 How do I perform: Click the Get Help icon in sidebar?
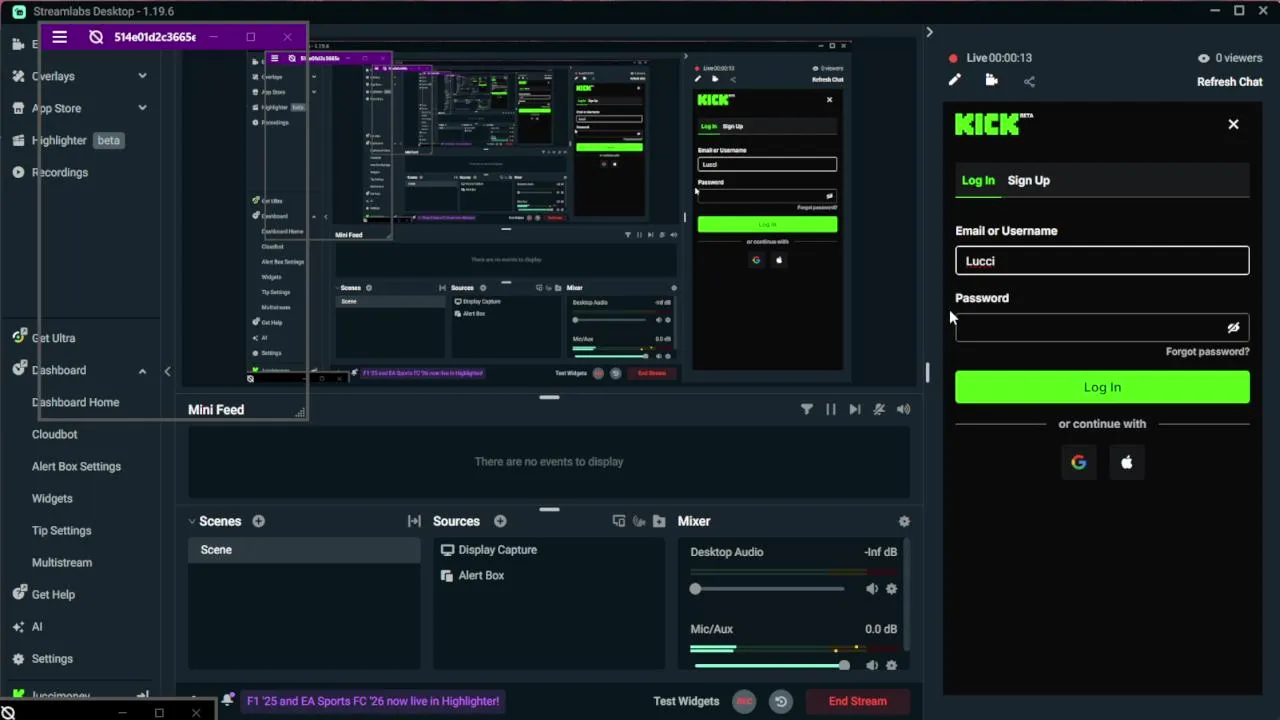point(18,594)
